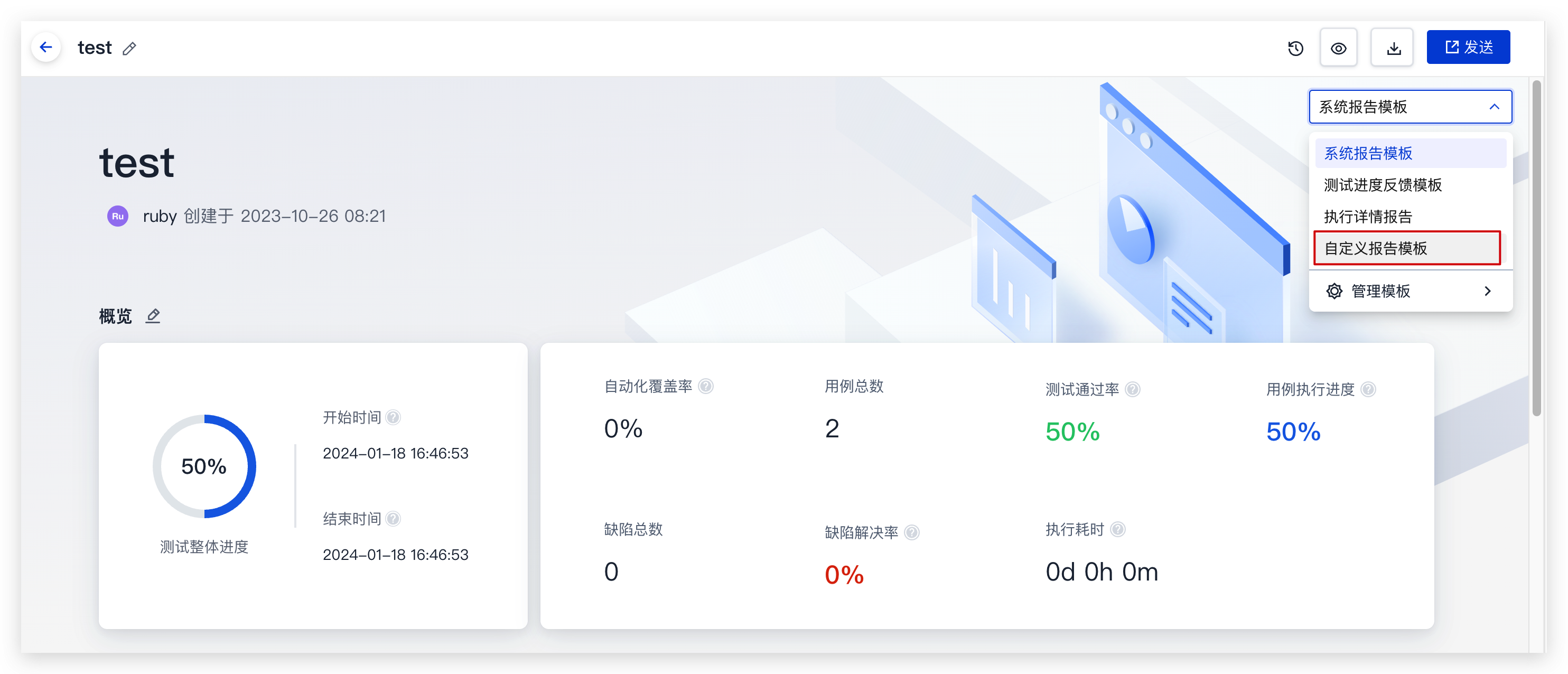Open help icon next to 缺陷解决率
Viewport: 1568px width, 674px height.
[911, 532]
